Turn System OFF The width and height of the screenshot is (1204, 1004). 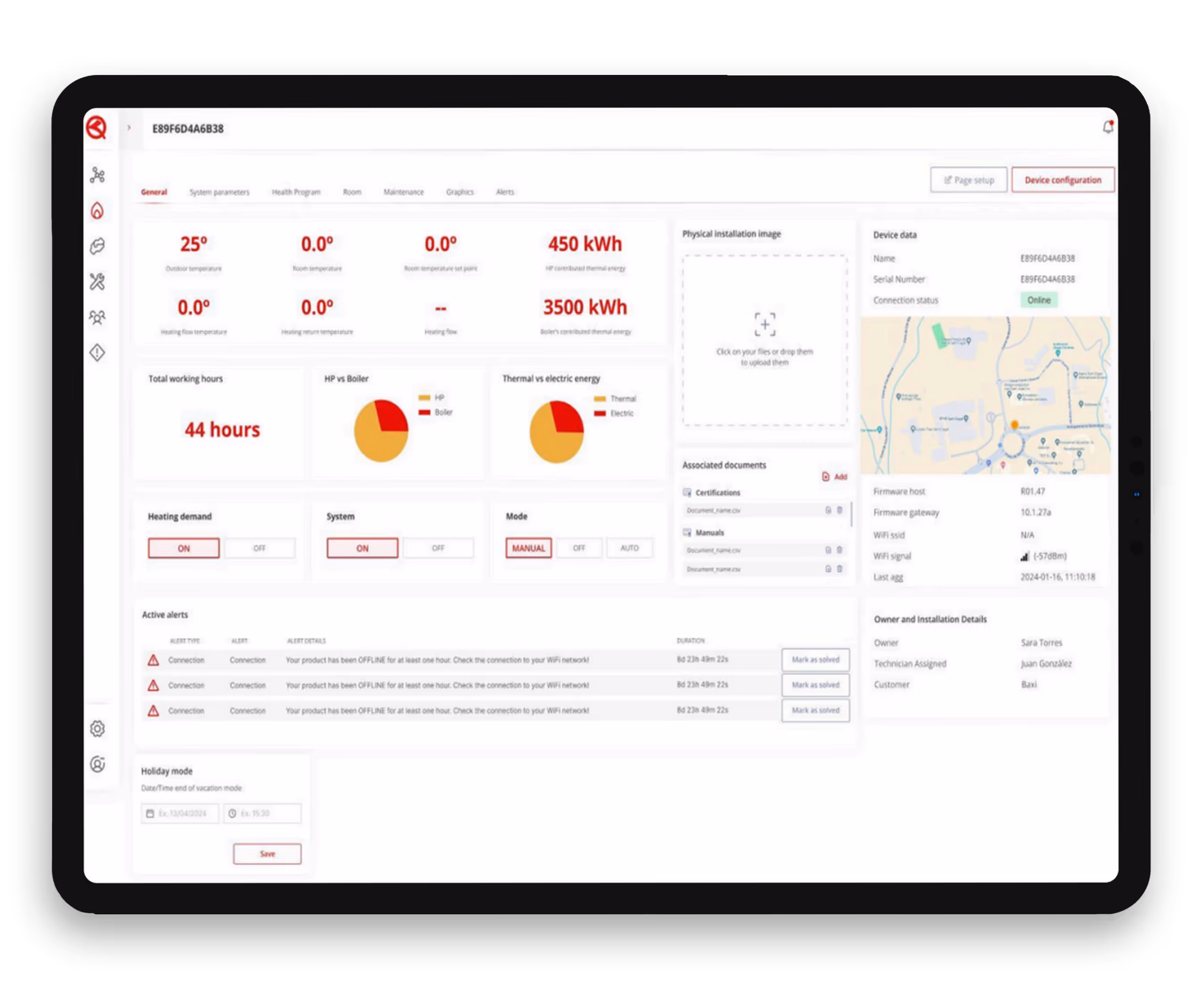coord(438,548)
